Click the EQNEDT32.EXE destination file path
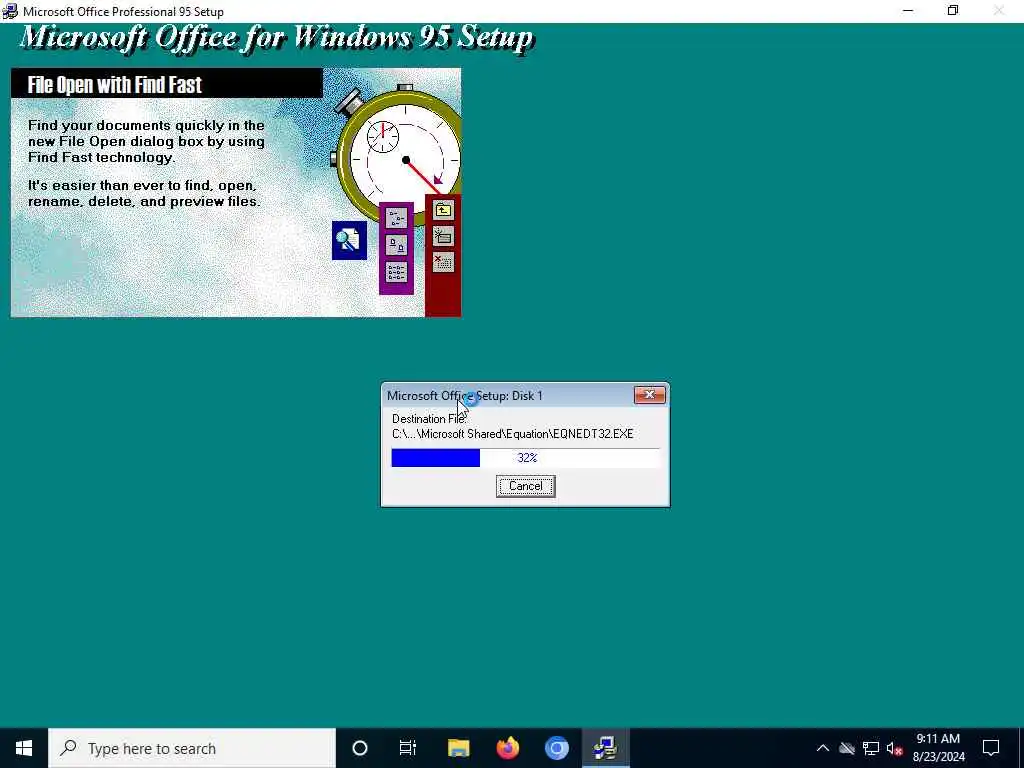 tap(512, 434)
